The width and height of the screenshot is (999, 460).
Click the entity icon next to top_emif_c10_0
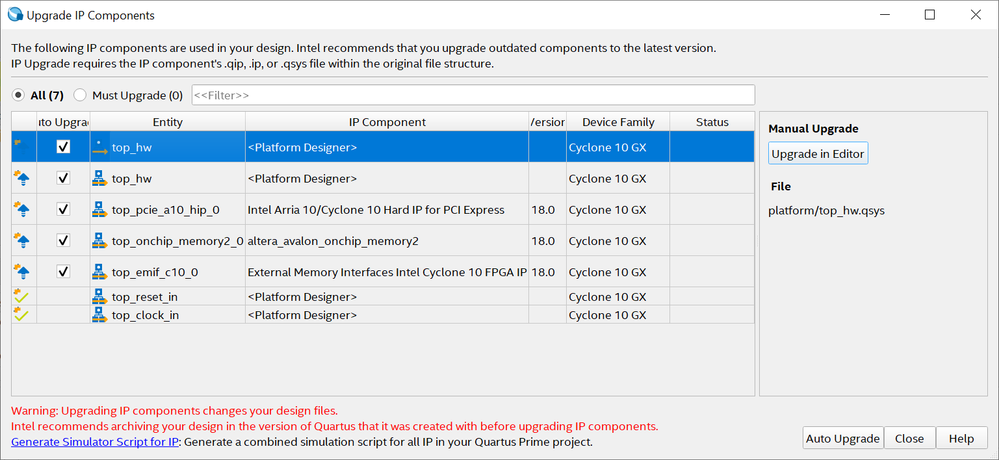[100, 271]
